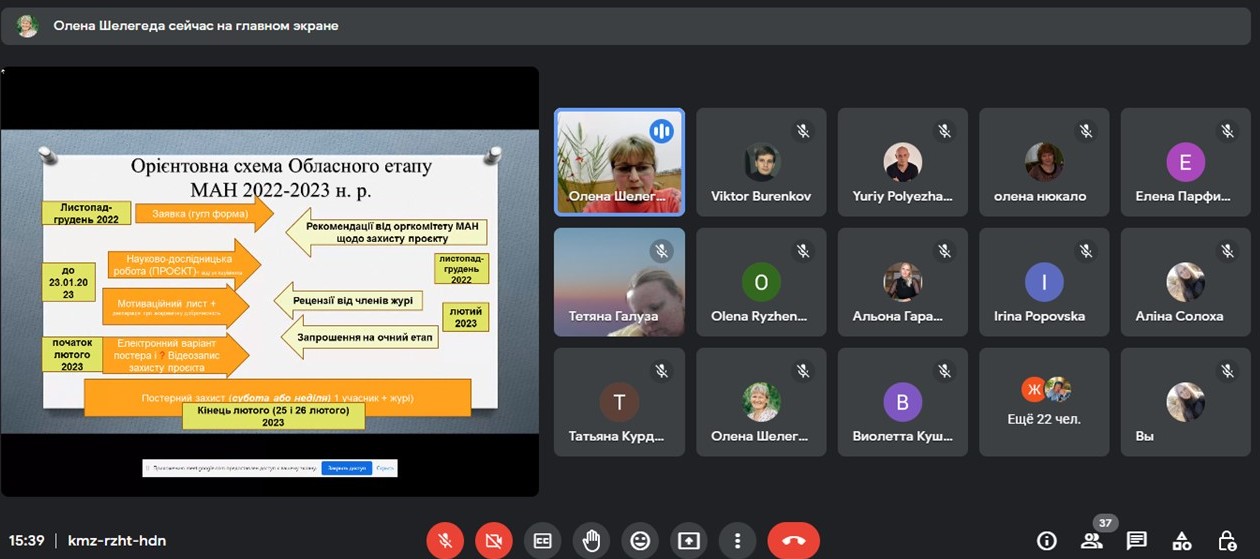Turn on the camera
Viewport: 1260px width, 559px height.
coord(493,541)
